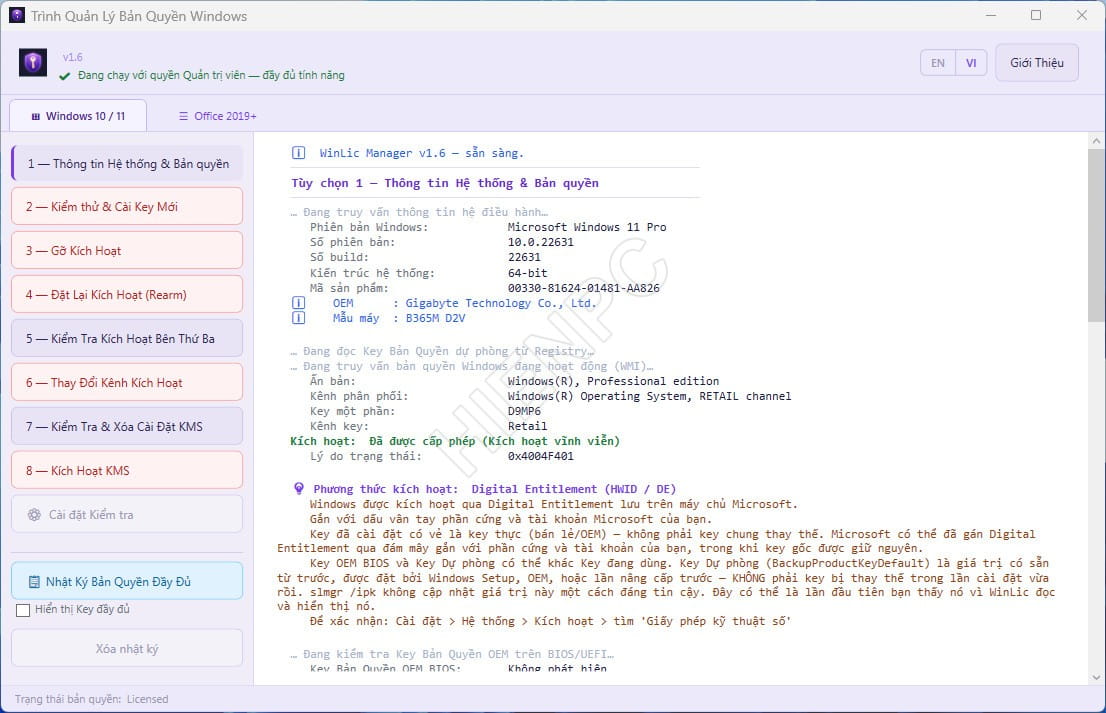
Task: Click the model value B365M D2V
Action: (435, 318)
